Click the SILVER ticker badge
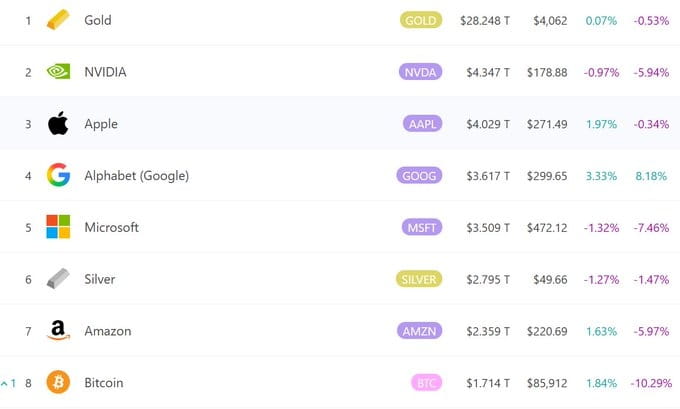This screenshot has width=680, height=409. click(x=418, y=279)
